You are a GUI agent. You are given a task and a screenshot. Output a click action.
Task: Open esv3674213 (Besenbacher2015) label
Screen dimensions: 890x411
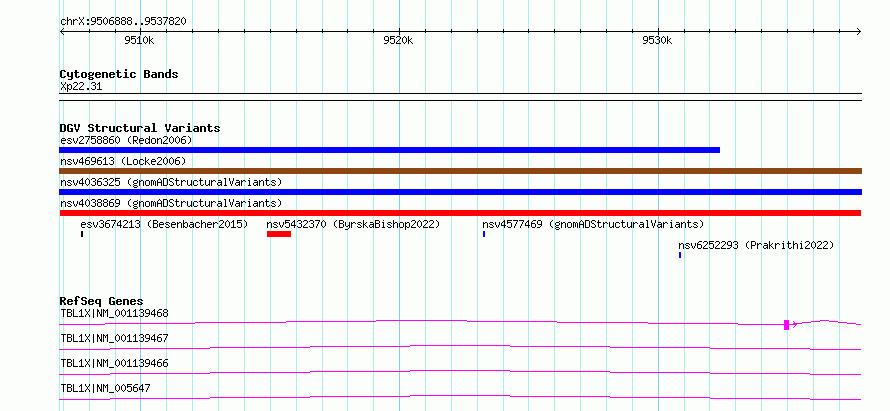165,224
